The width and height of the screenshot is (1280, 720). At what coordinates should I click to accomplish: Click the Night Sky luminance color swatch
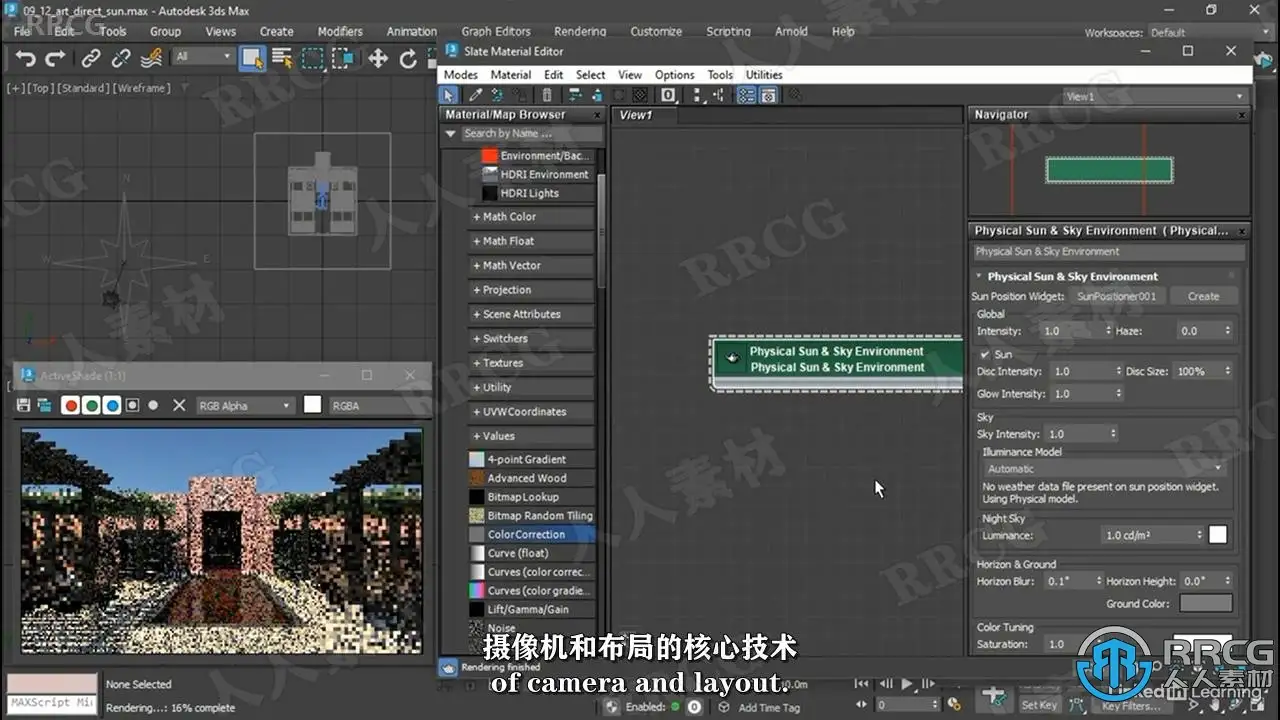[1218, 535]
